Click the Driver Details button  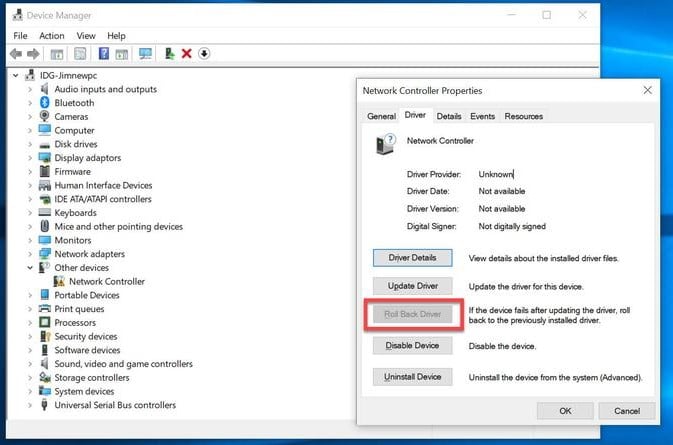(412, 258)
